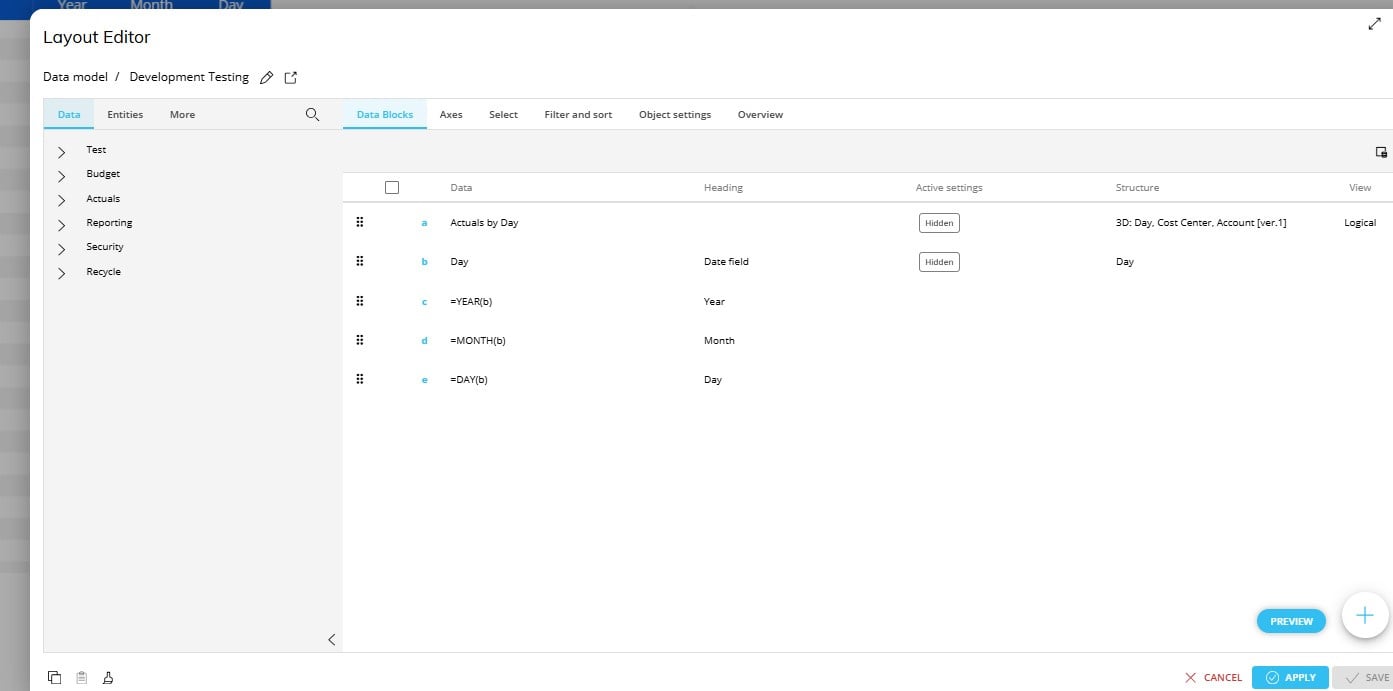Open the Select tab
The width and height of the screenshot is (1393, 691).
point(503,115)
